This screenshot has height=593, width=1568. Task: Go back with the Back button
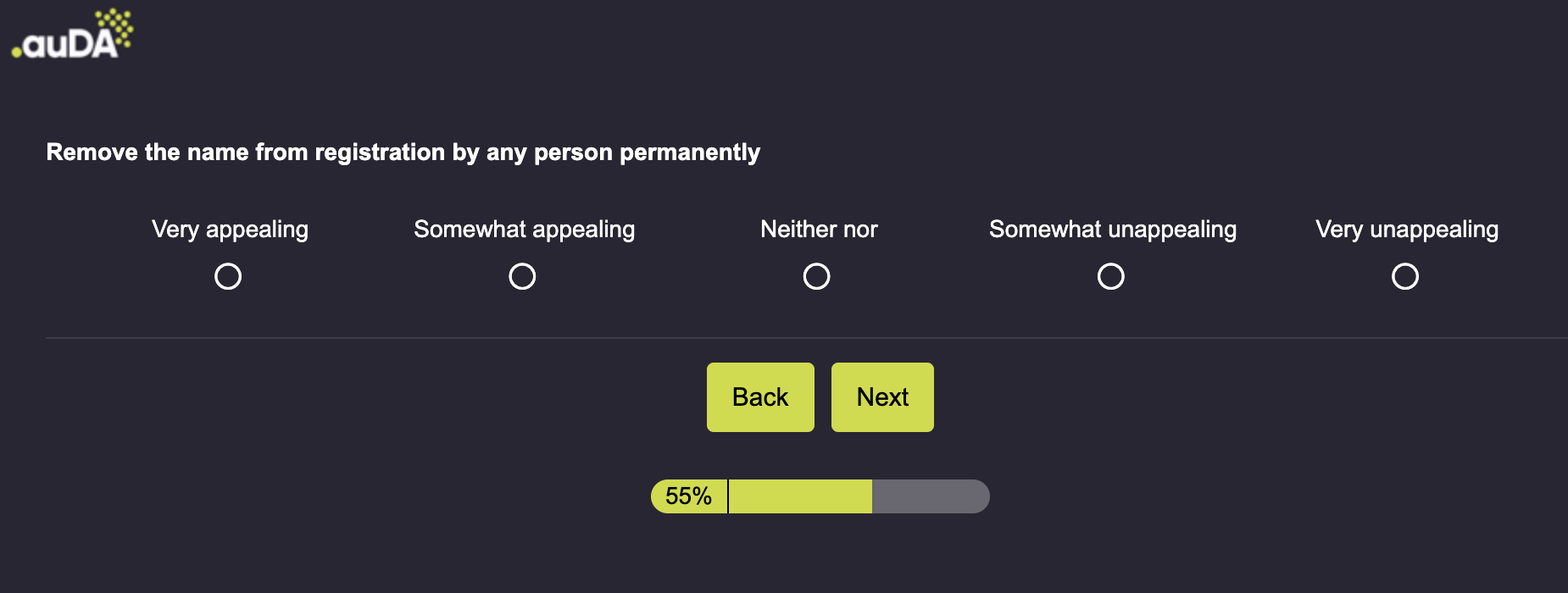pyautogui.click(x=760, y=397)
